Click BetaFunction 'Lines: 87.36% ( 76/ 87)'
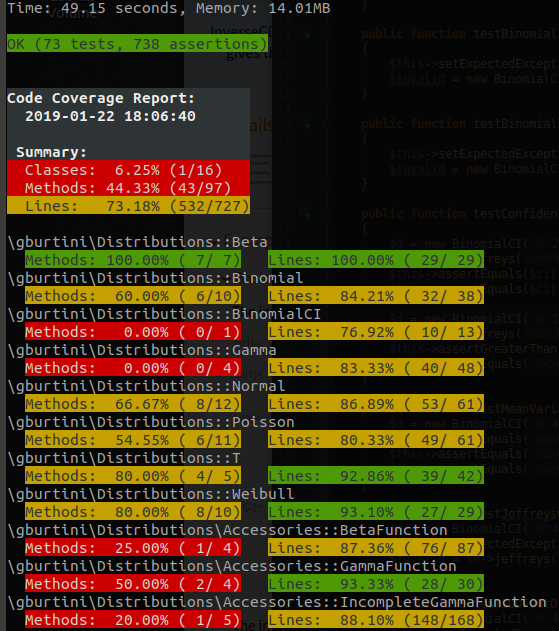 point(376,548)
